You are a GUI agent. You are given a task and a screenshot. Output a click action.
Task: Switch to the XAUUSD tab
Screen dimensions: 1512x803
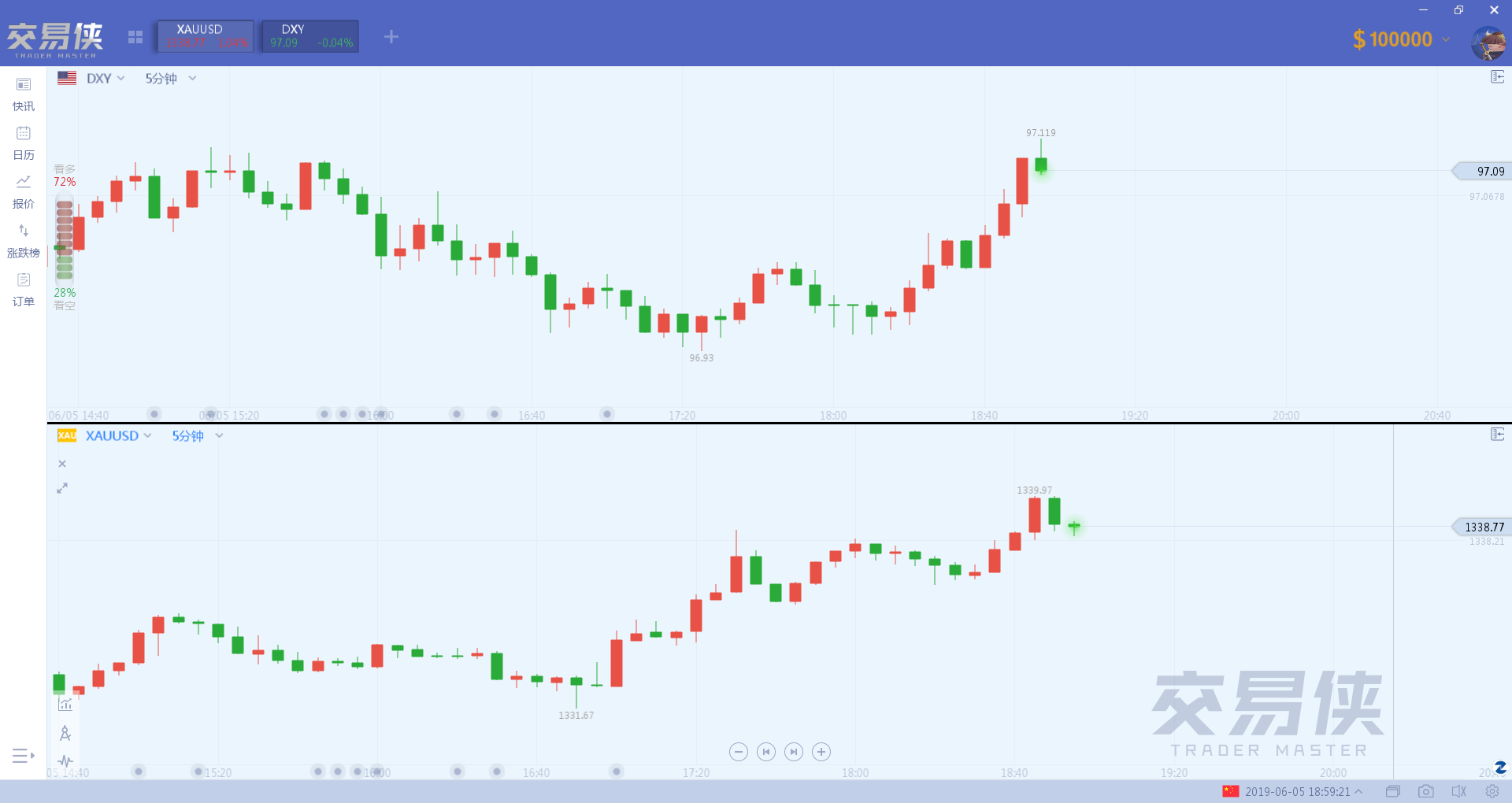coord(206,36)
